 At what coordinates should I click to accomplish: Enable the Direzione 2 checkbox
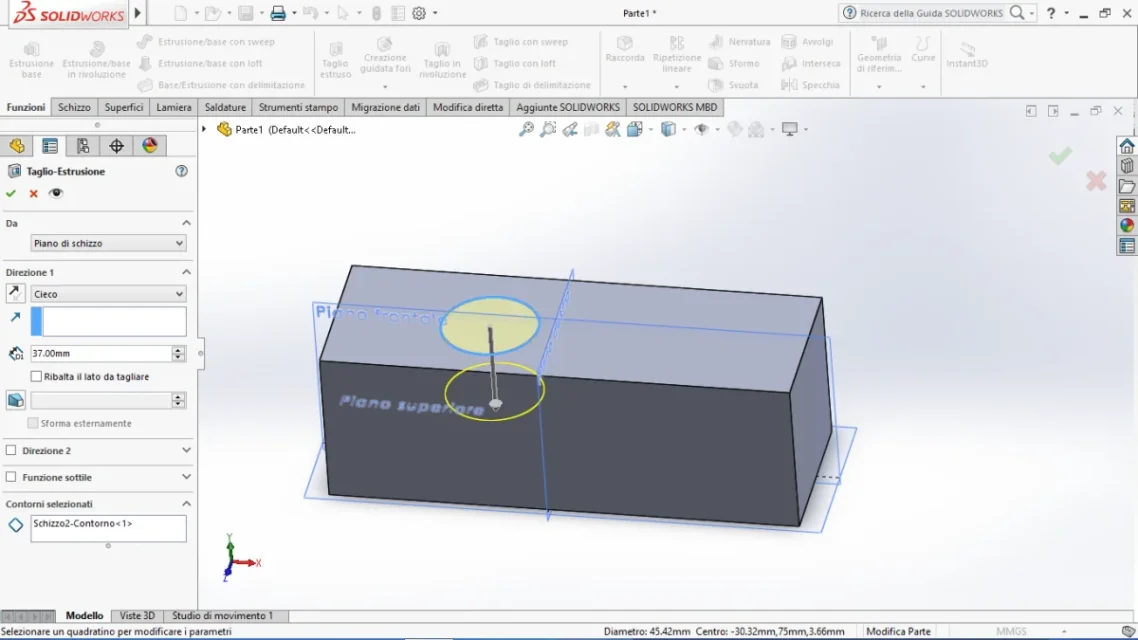coord(12,451)
